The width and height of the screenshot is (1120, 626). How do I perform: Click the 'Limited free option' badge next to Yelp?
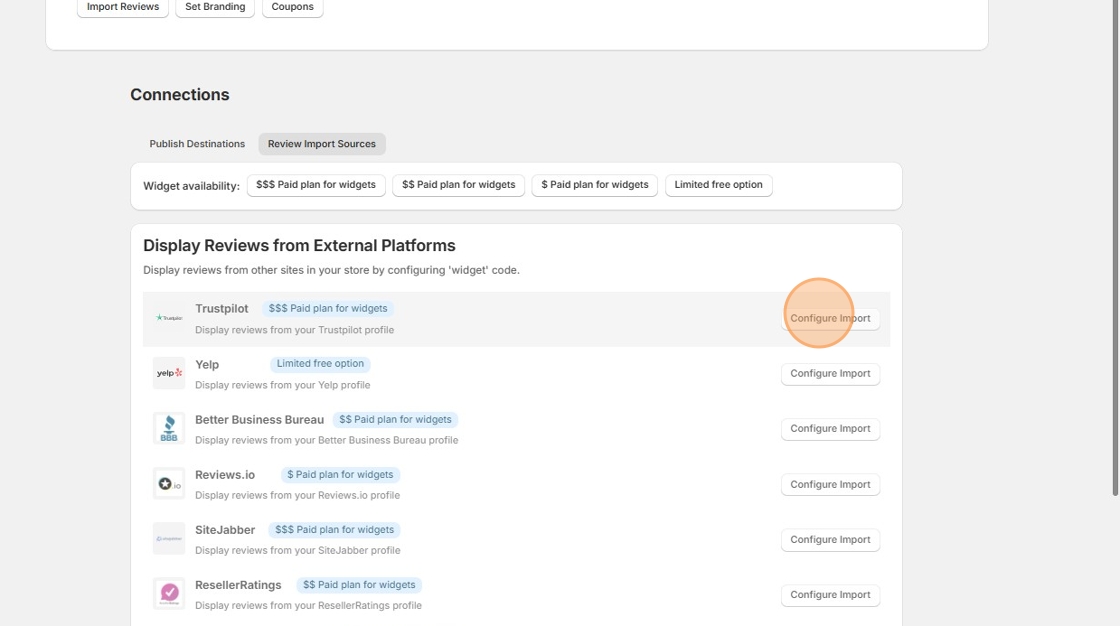point(319,363)
